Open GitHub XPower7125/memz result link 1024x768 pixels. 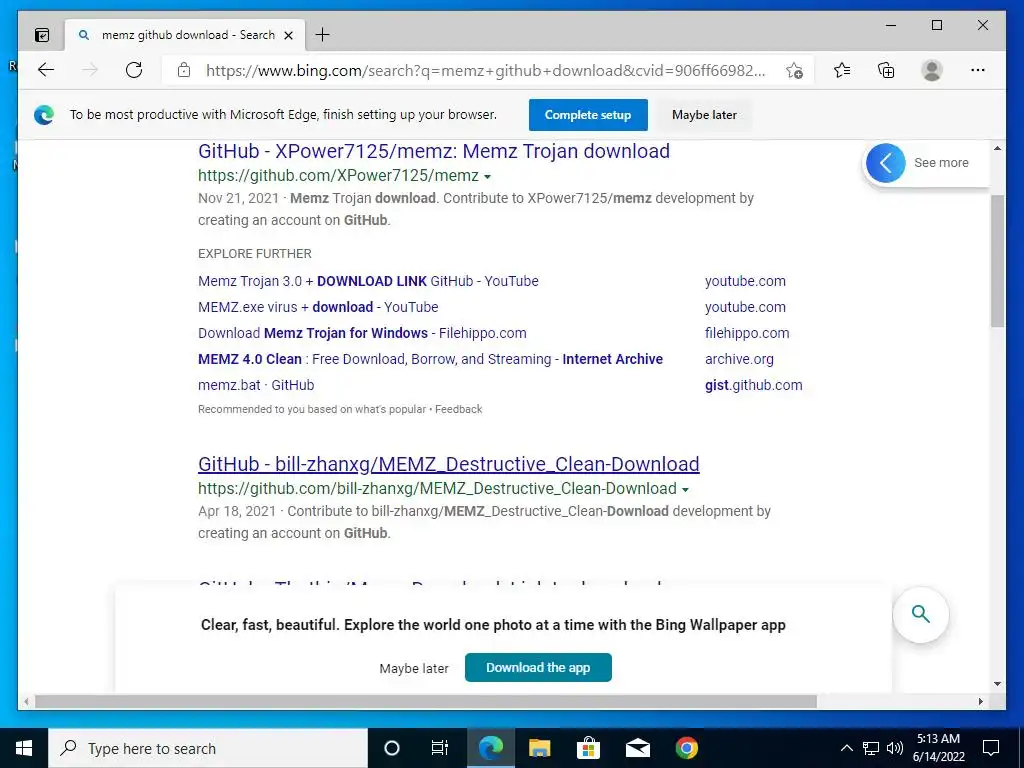[x=434, y=151]
